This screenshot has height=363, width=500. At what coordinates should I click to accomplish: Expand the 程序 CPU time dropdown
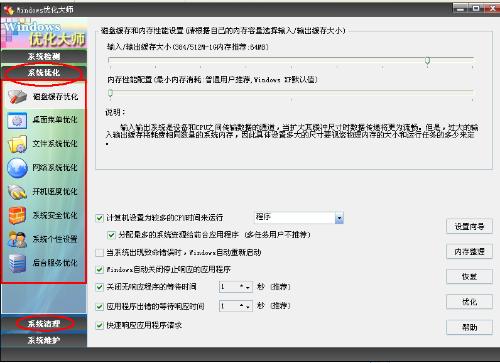point(339,218)
